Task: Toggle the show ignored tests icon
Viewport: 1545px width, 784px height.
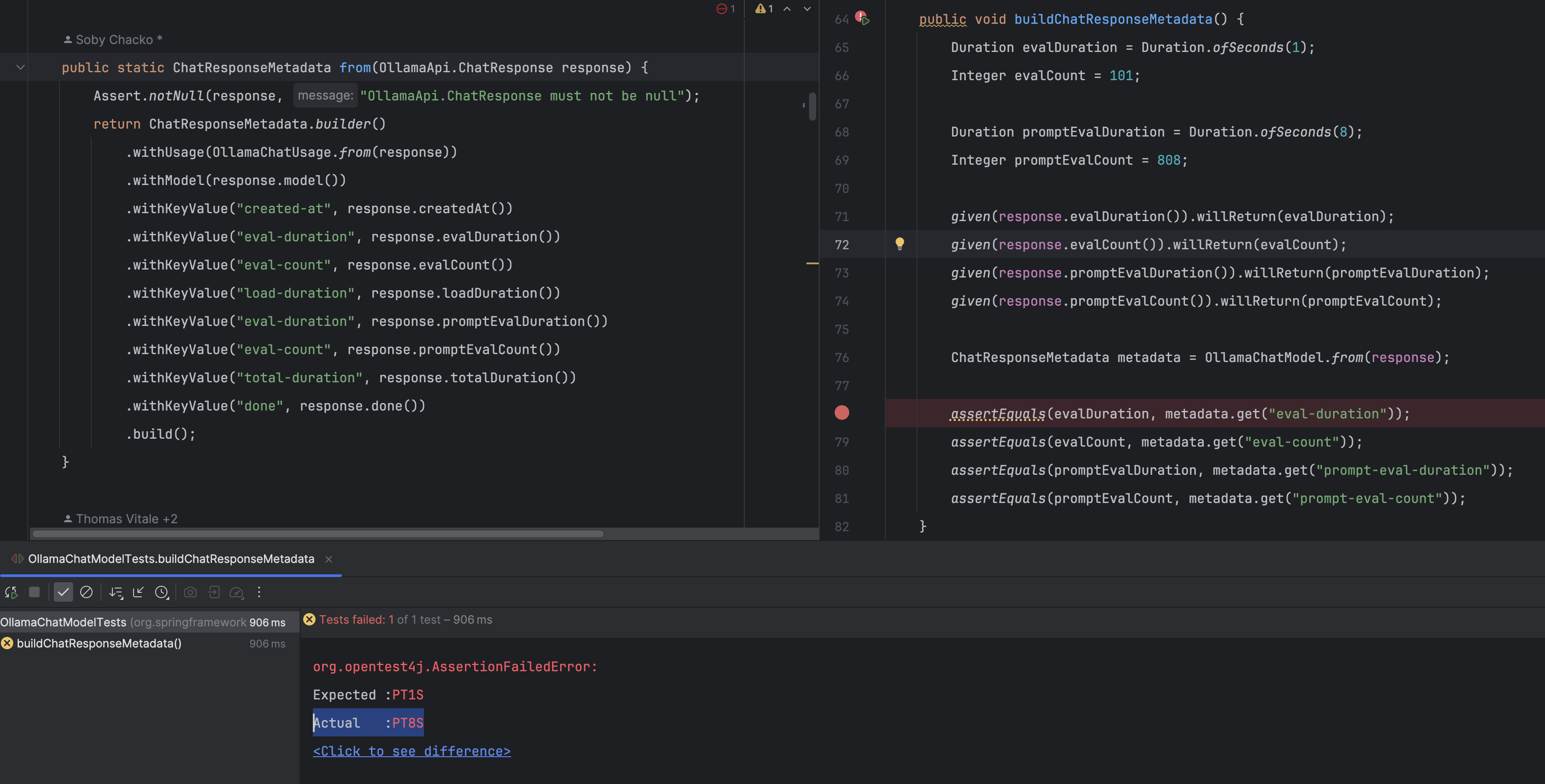Action: pos(86,592)
